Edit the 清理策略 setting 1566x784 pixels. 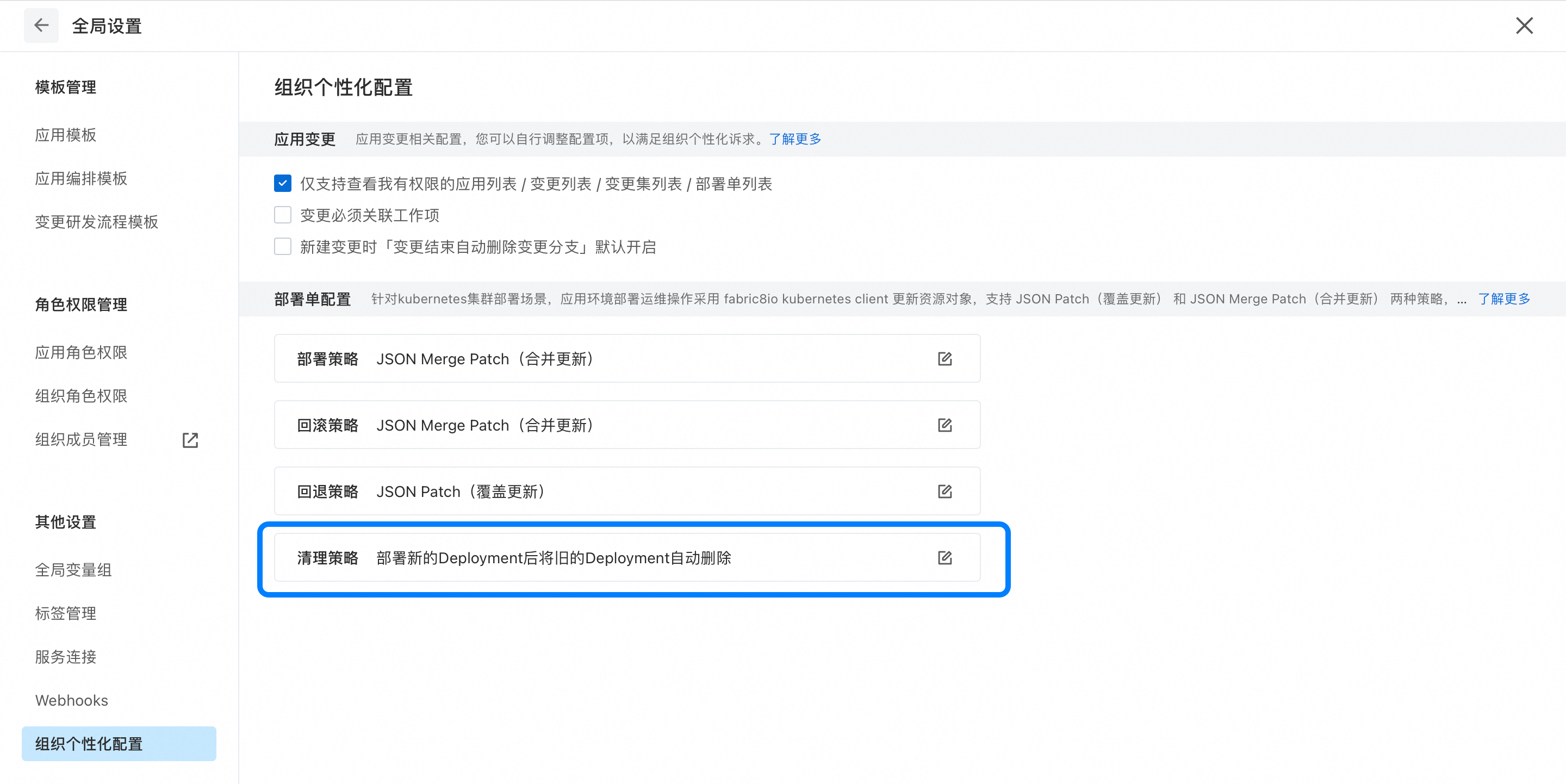pyautogui.click(x=944, y=557)
